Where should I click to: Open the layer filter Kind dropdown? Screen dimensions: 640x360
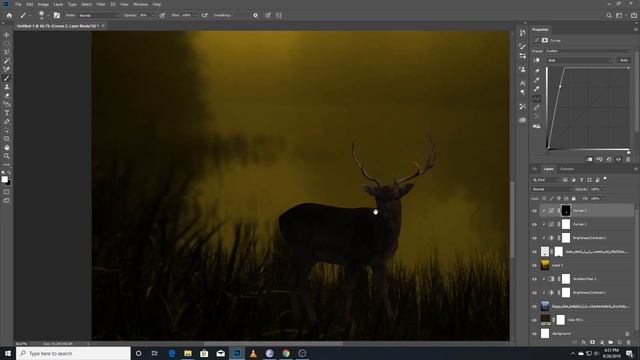click(545, 180)
